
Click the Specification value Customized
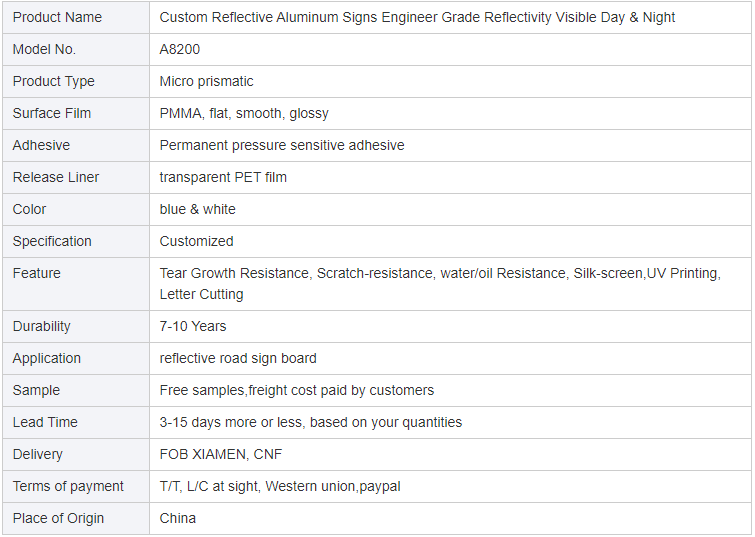click(x=196, y=241)
